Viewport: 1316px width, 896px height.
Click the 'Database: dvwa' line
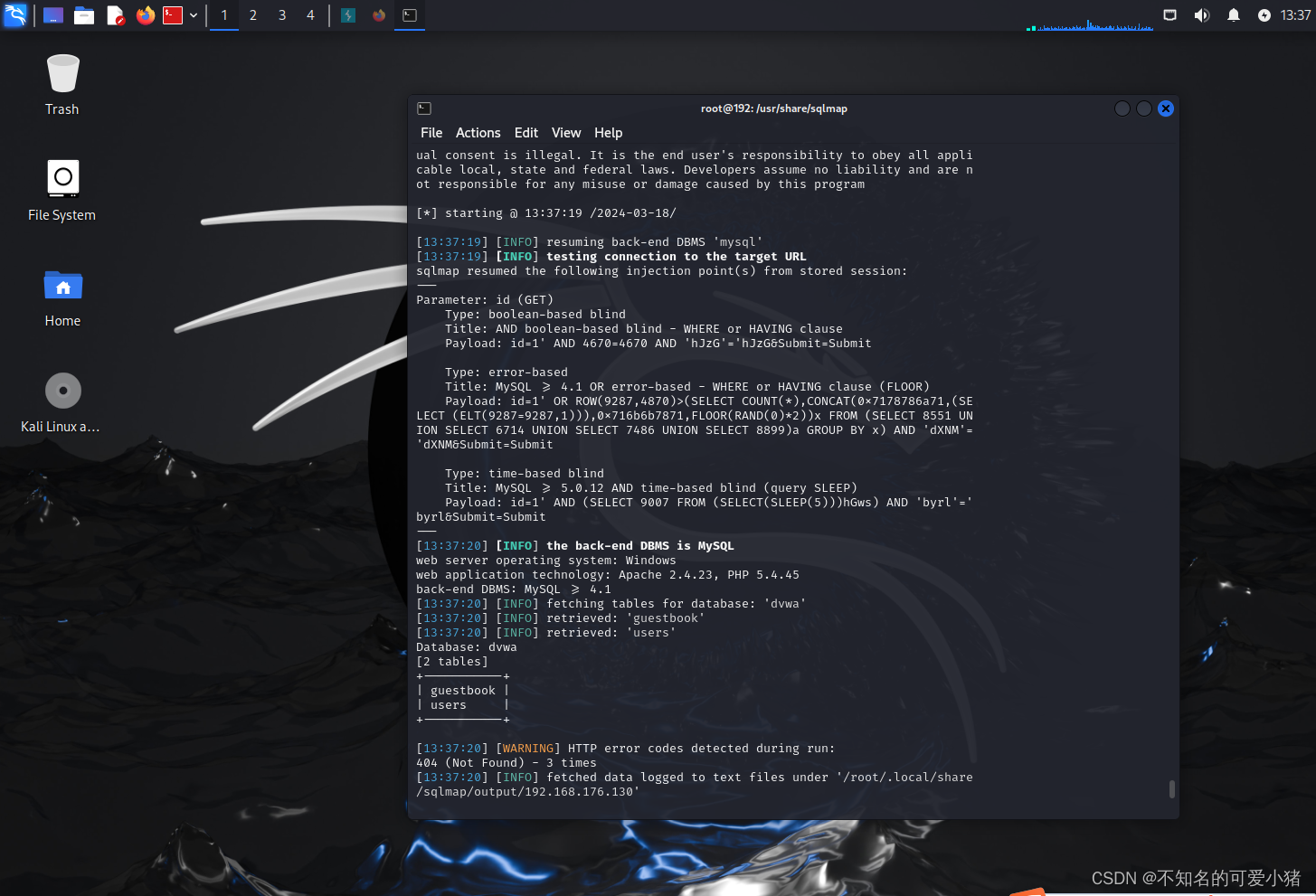coord(467,647)
